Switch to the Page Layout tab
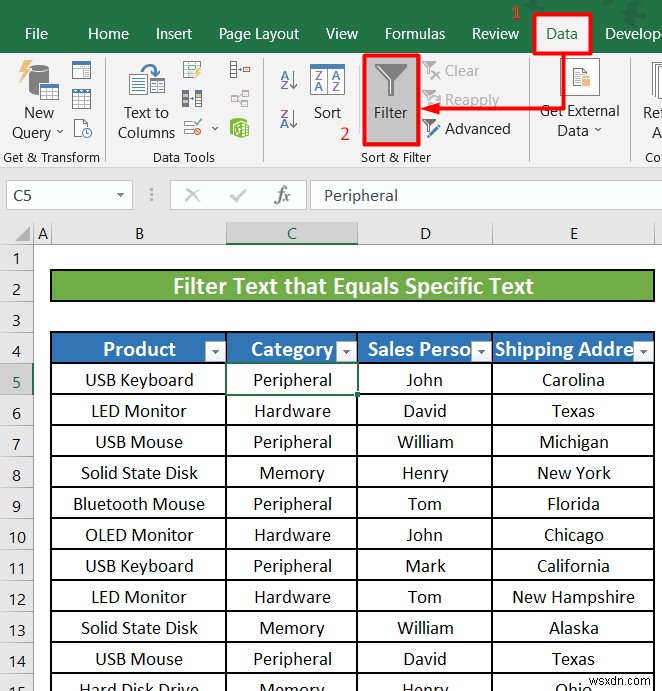The image size is (662, 691). click(259, 34)
